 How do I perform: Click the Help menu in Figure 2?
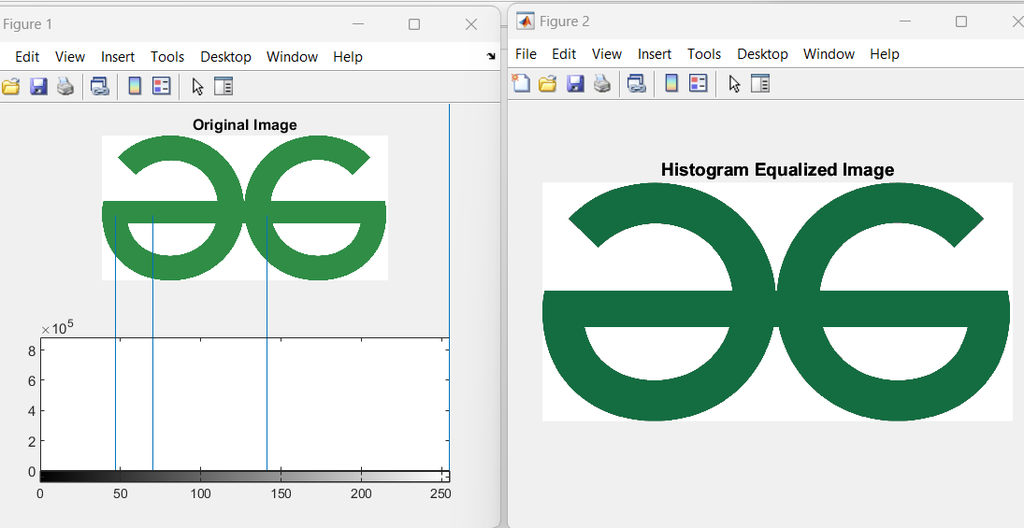(884, 54)
